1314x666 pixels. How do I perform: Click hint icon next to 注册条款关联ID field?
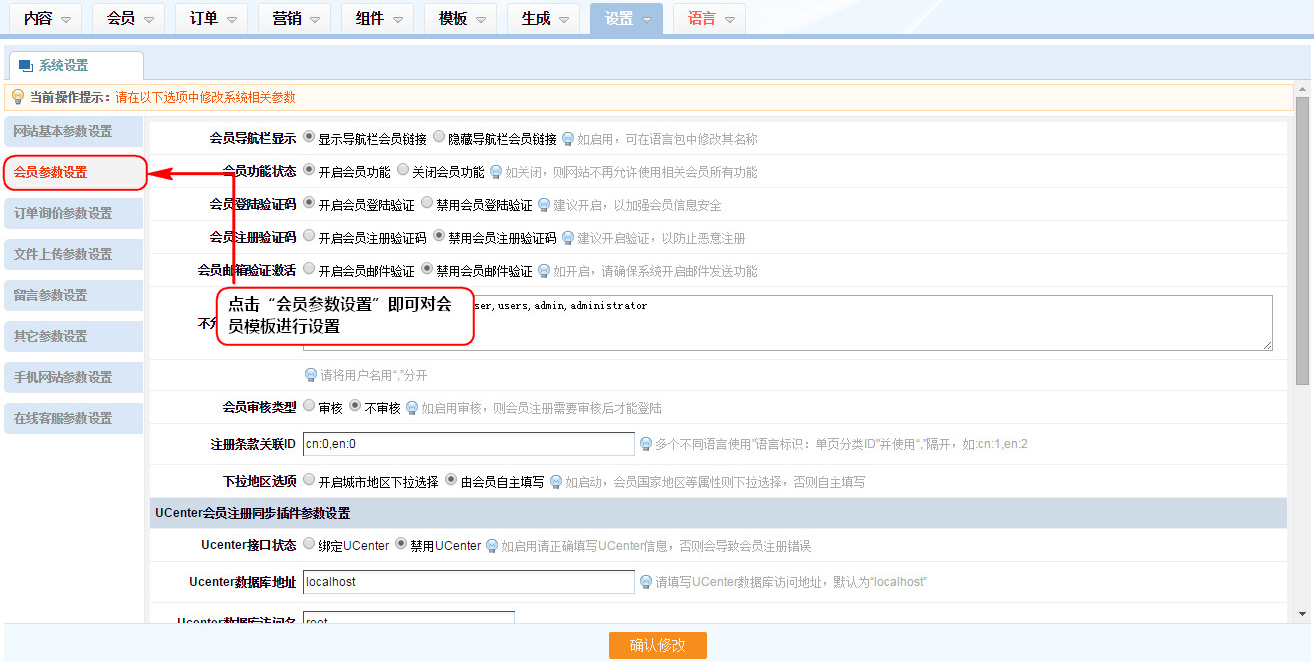(646, 444)
